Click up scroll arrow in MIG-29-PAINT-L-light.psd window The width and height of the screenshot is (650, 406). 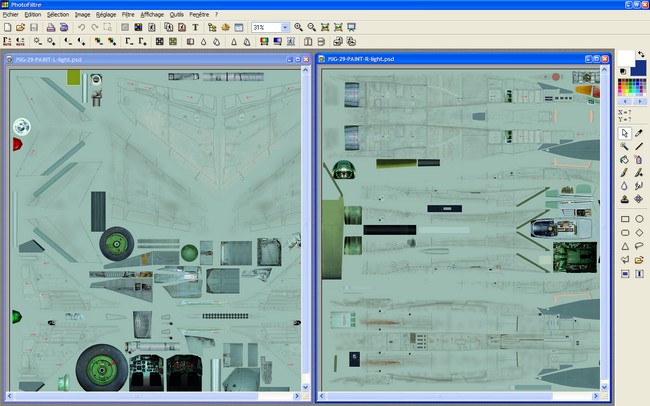click(x=306, y=70)
